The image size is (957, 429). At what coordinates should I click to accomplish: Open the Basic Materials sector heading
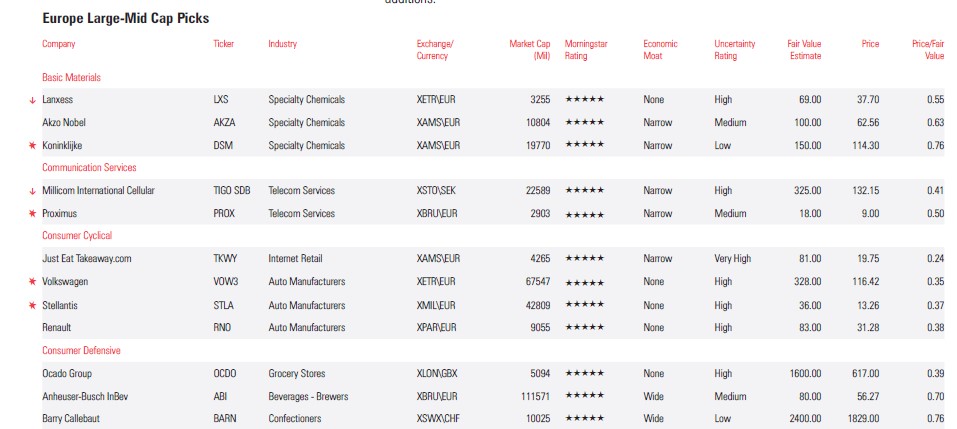[71, 77]
